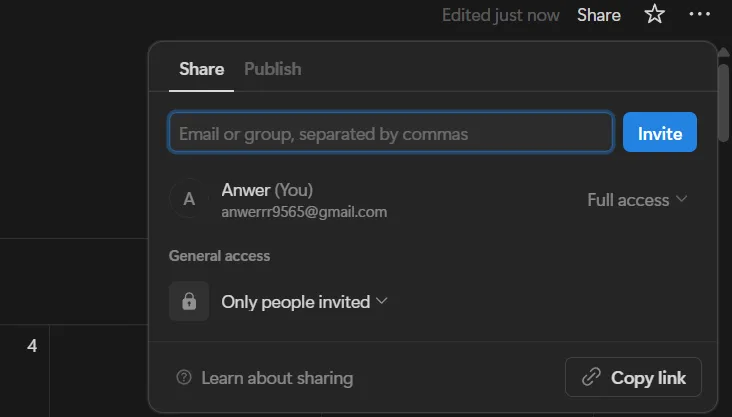Click the anwerrr9565@gmail.com user row
Screen dimensions: 732x417
(428, 200)
